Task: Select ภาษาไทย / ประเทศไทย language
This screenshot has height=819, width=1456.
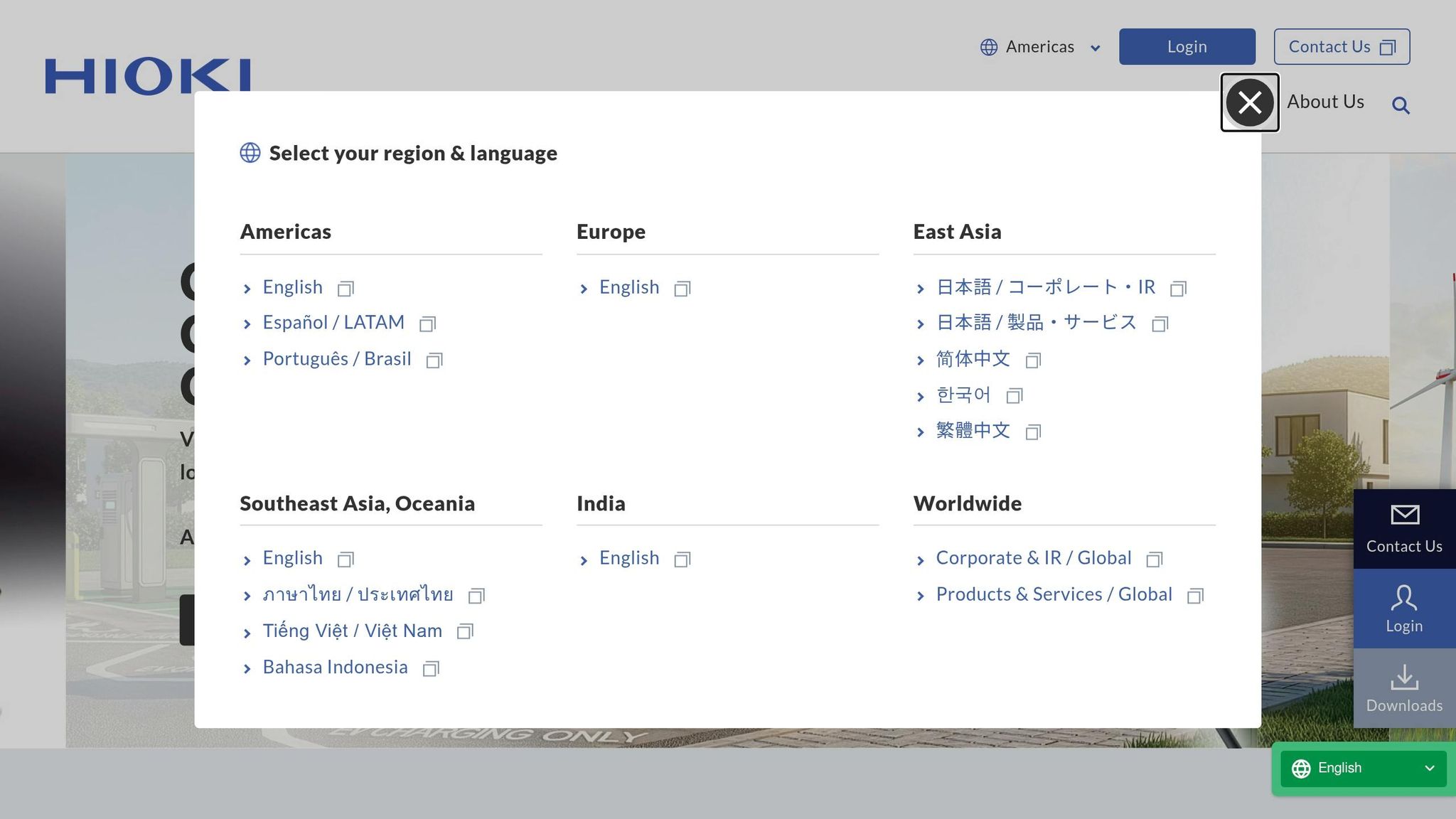Action: click(x=358, y=594)
